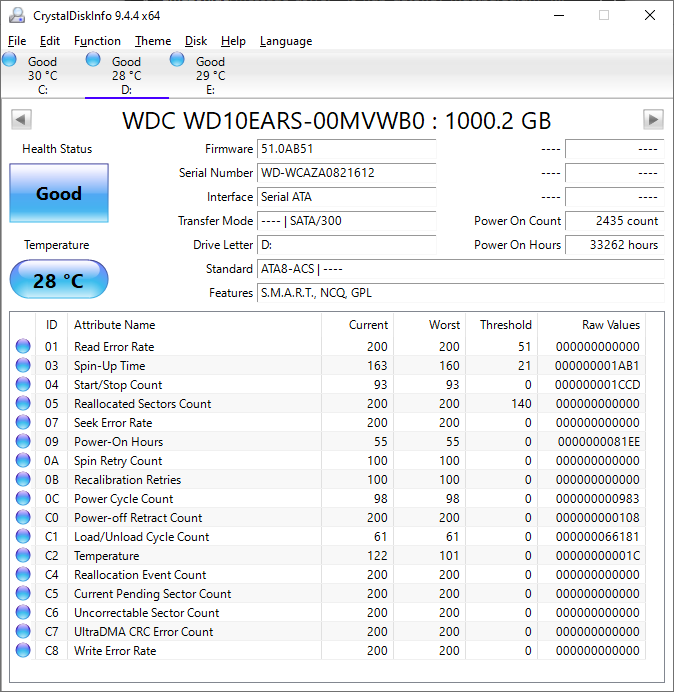The width and height of the screenshot is (674, 692).
Task: Switch to disk C: Good 30 °C
Action: coord(43,75)
